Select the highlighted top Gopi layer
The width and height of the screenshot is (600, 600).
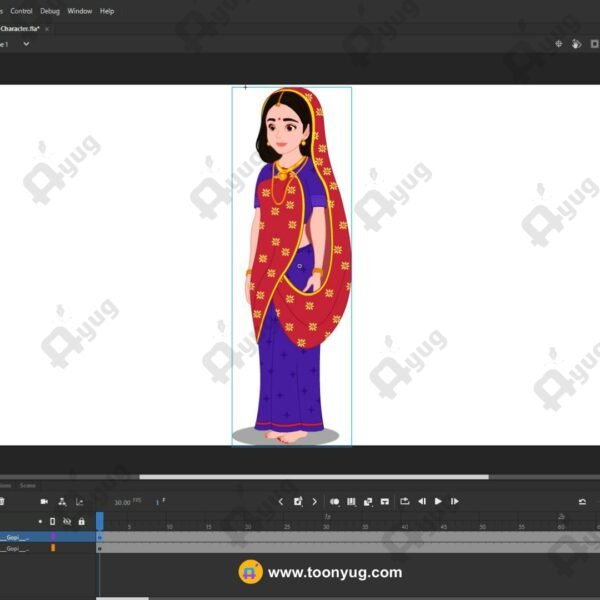[47, 537]
